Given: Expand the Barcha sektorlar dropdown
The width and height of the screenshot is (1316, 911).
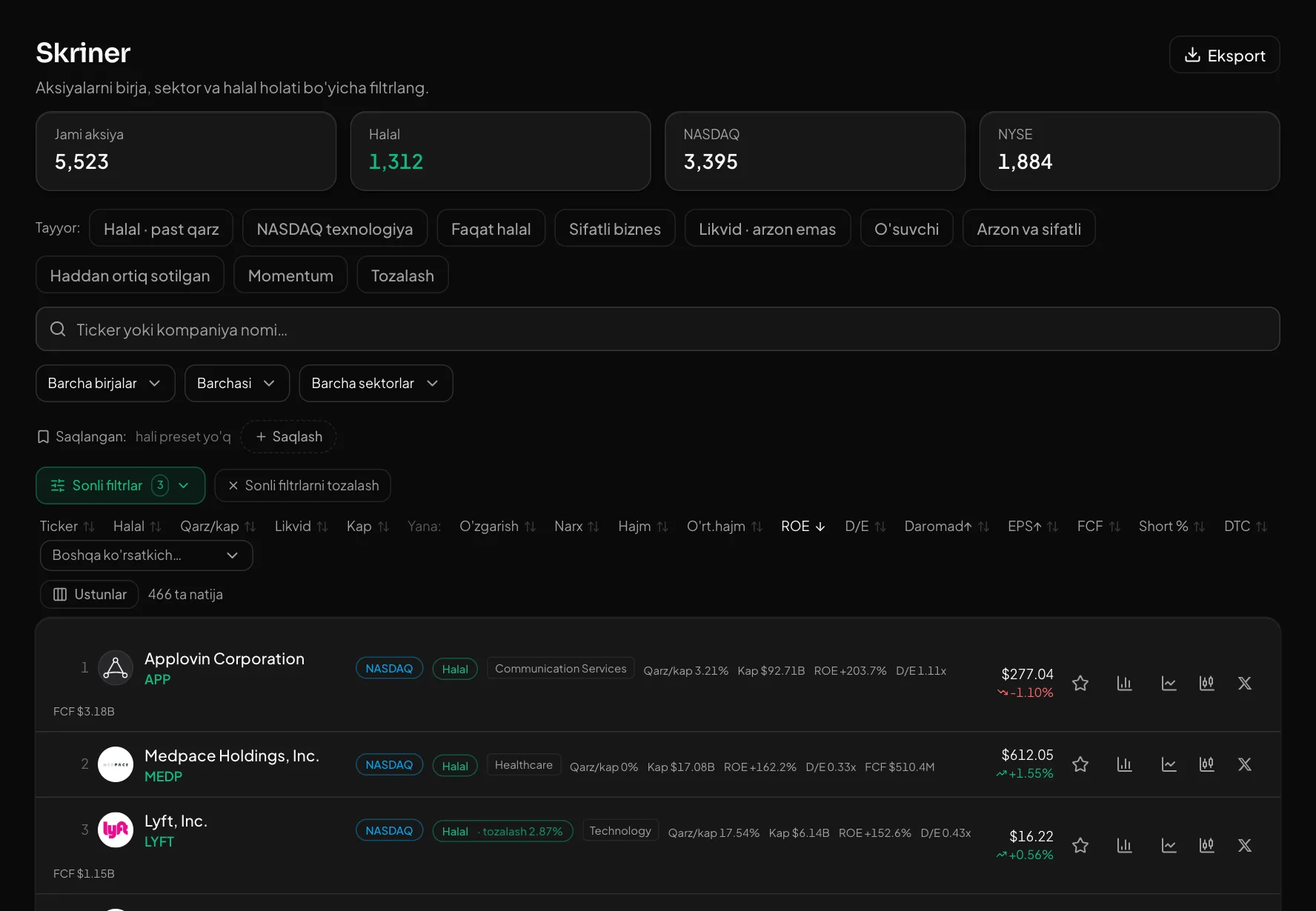Looking at the screenshot, I should [376, 383].
